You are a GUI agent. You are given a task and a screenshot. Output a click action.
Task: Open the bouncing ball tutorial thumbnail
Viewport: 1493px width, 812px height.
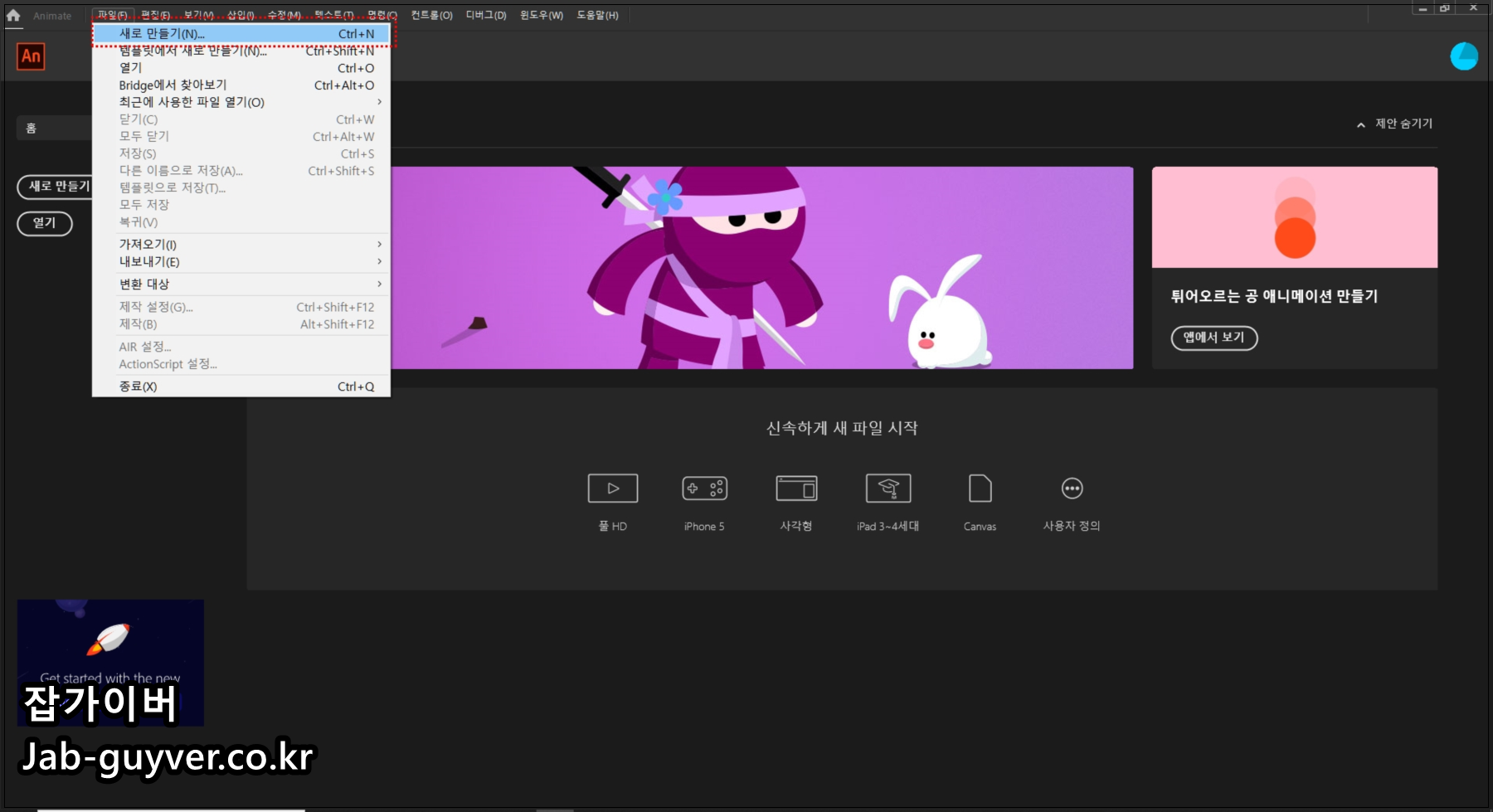(1294, 217)
